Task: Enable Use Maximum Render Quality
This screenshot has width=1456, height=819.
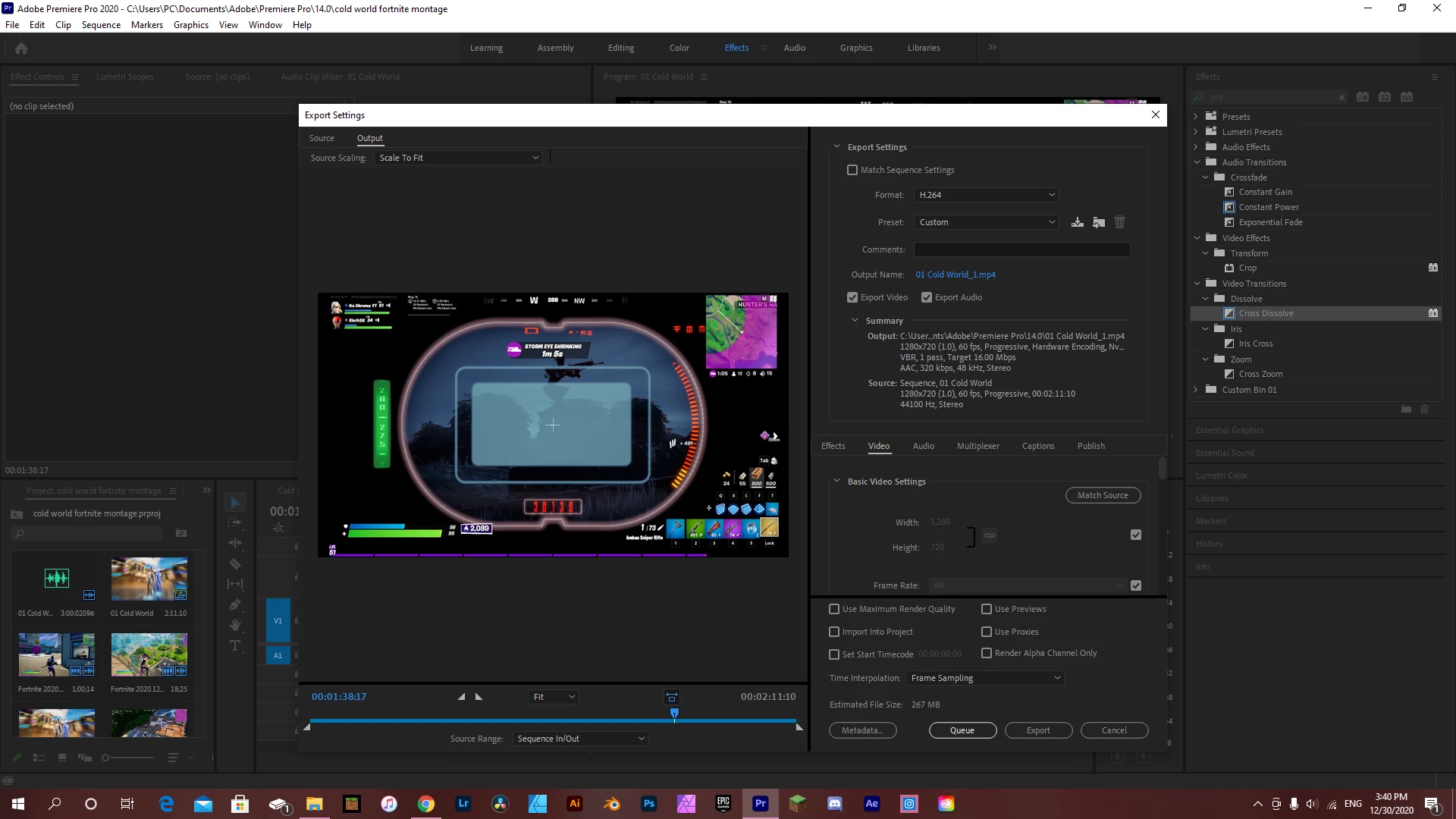Action: coord(834,609)
